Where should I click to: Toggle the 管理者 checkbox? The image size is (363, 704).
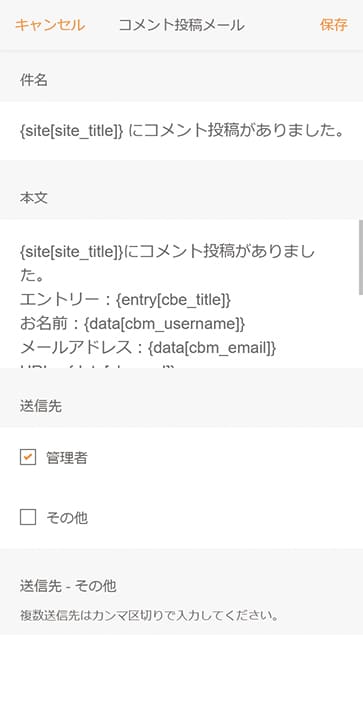[x=28, y=458]
